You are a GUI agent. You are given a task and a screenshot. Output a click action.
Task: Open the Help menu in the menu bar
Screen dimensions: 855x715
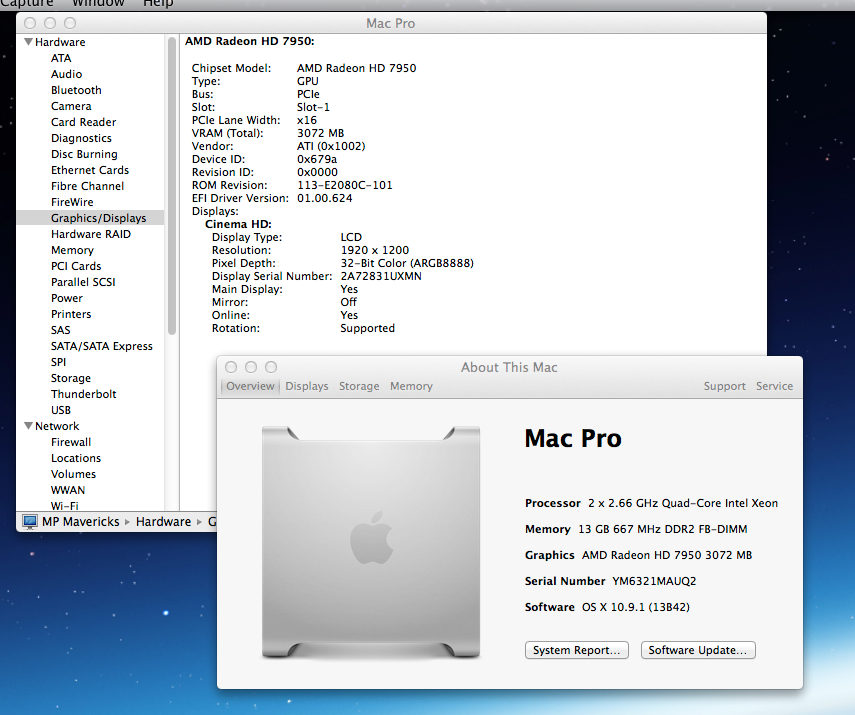click(158, 3)
